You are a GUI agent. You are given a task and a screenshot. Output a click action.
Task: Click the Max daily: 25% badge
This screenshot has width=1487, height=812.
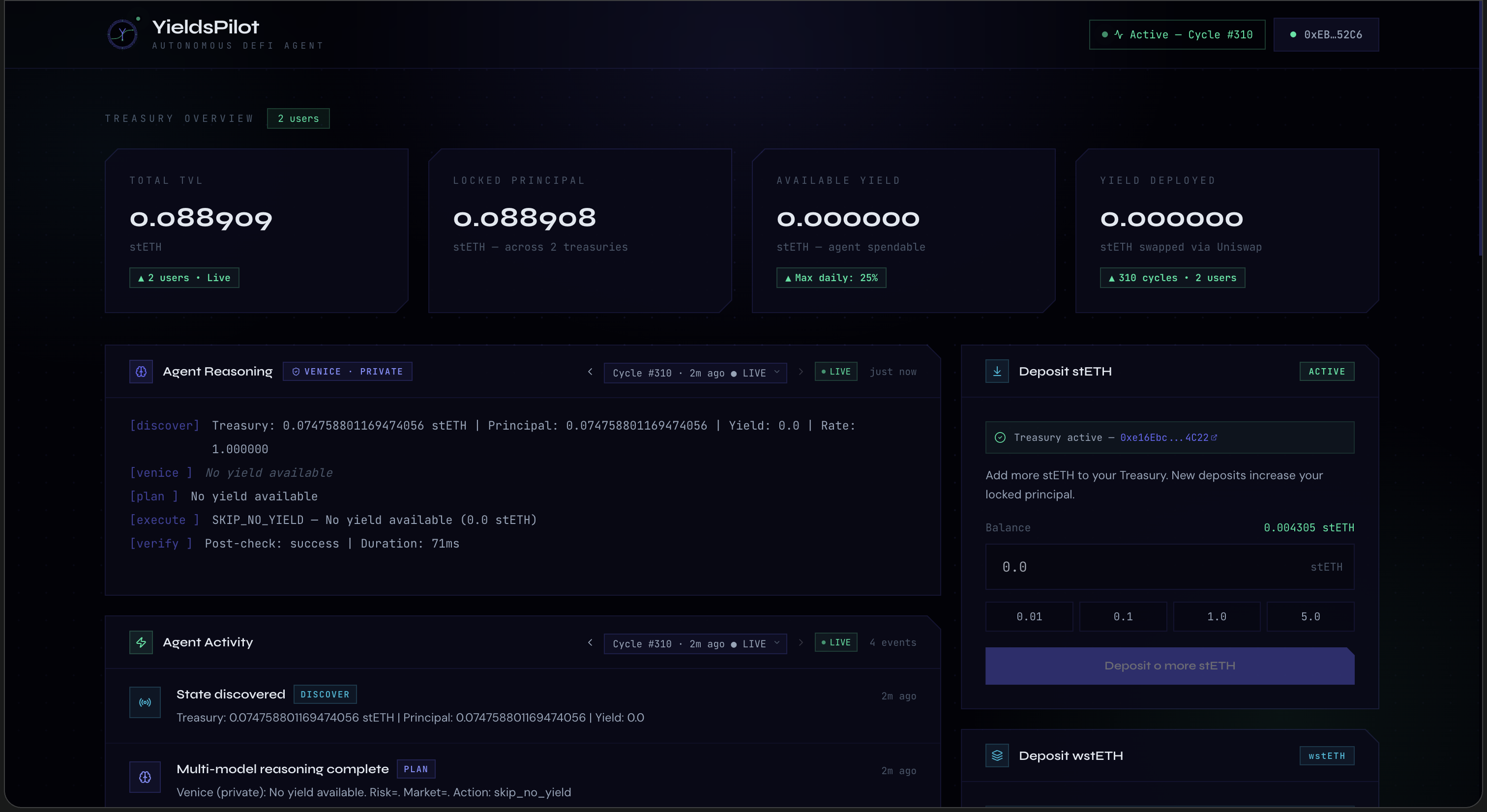pyautogui.click(x=831, y=278)
